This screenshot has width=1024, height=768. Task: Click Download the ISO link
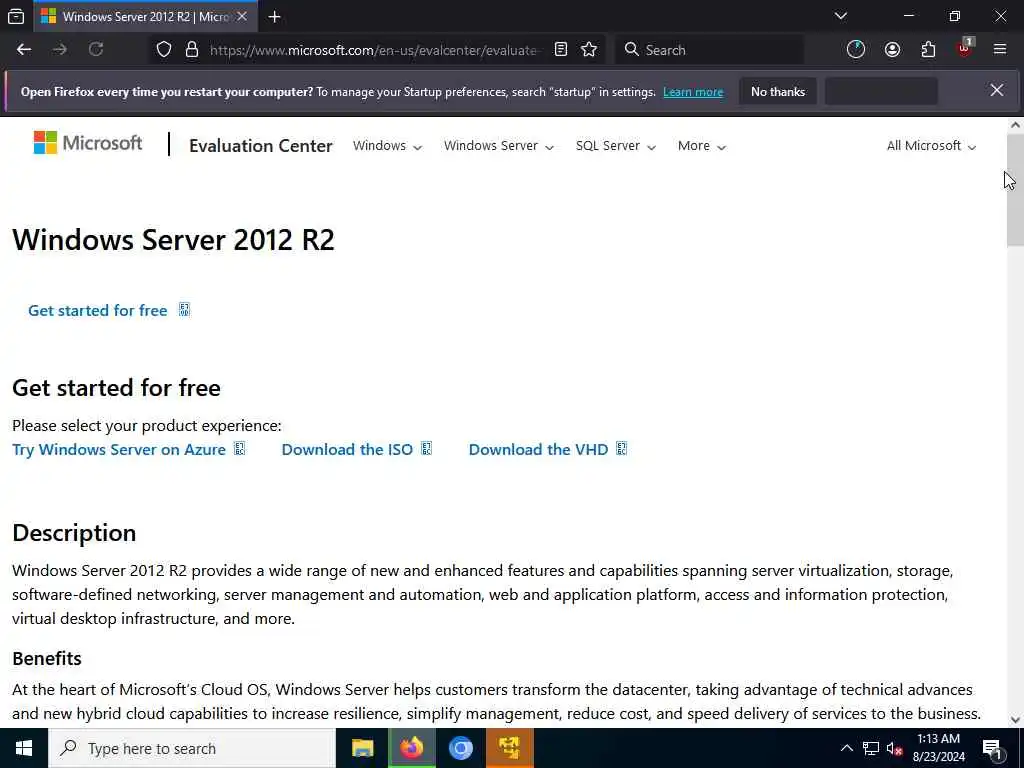[357, 449]
